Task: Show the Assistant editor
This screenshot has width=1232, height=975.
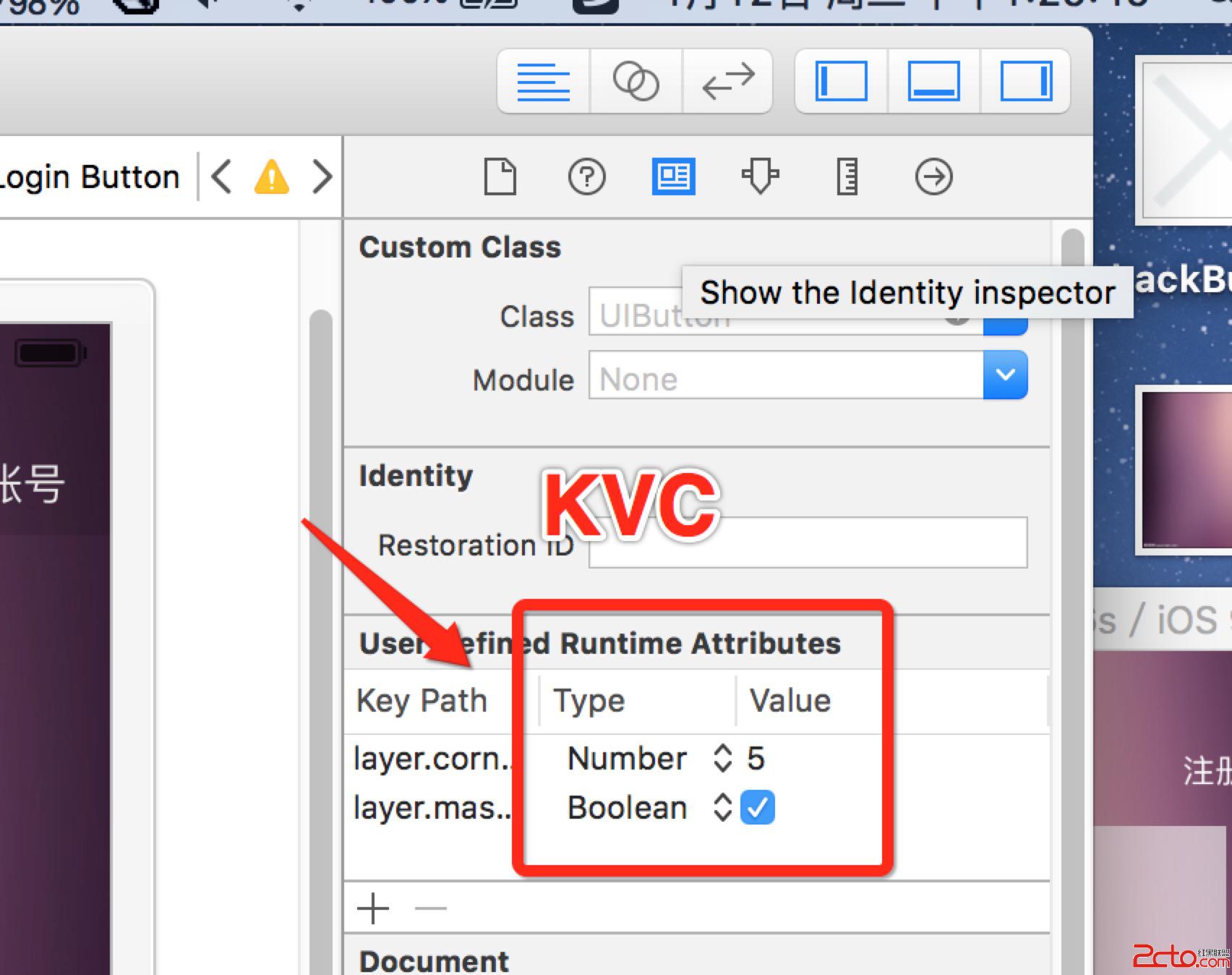Action: coord(636,81)
